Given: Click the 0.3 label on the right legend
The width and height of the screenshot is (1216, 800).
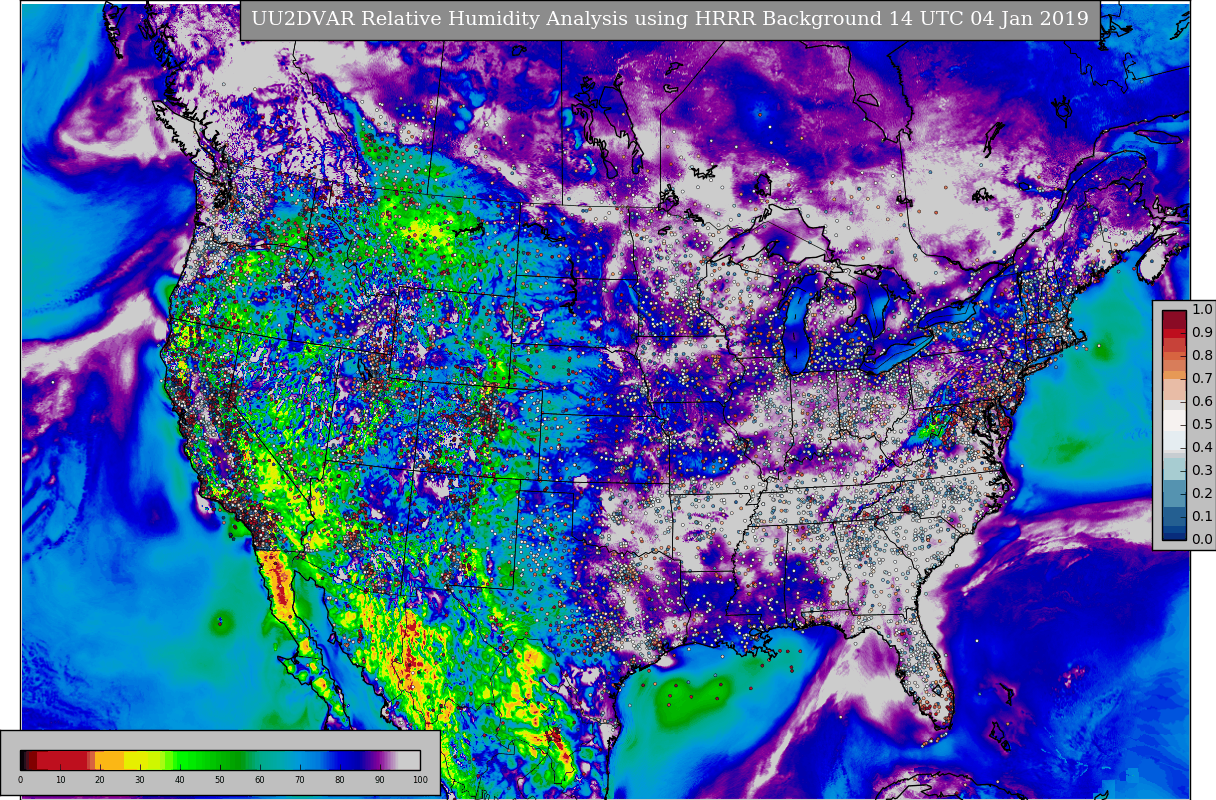Looking at the screenshot, I should pyautogui.click(x=1202, y=471).
